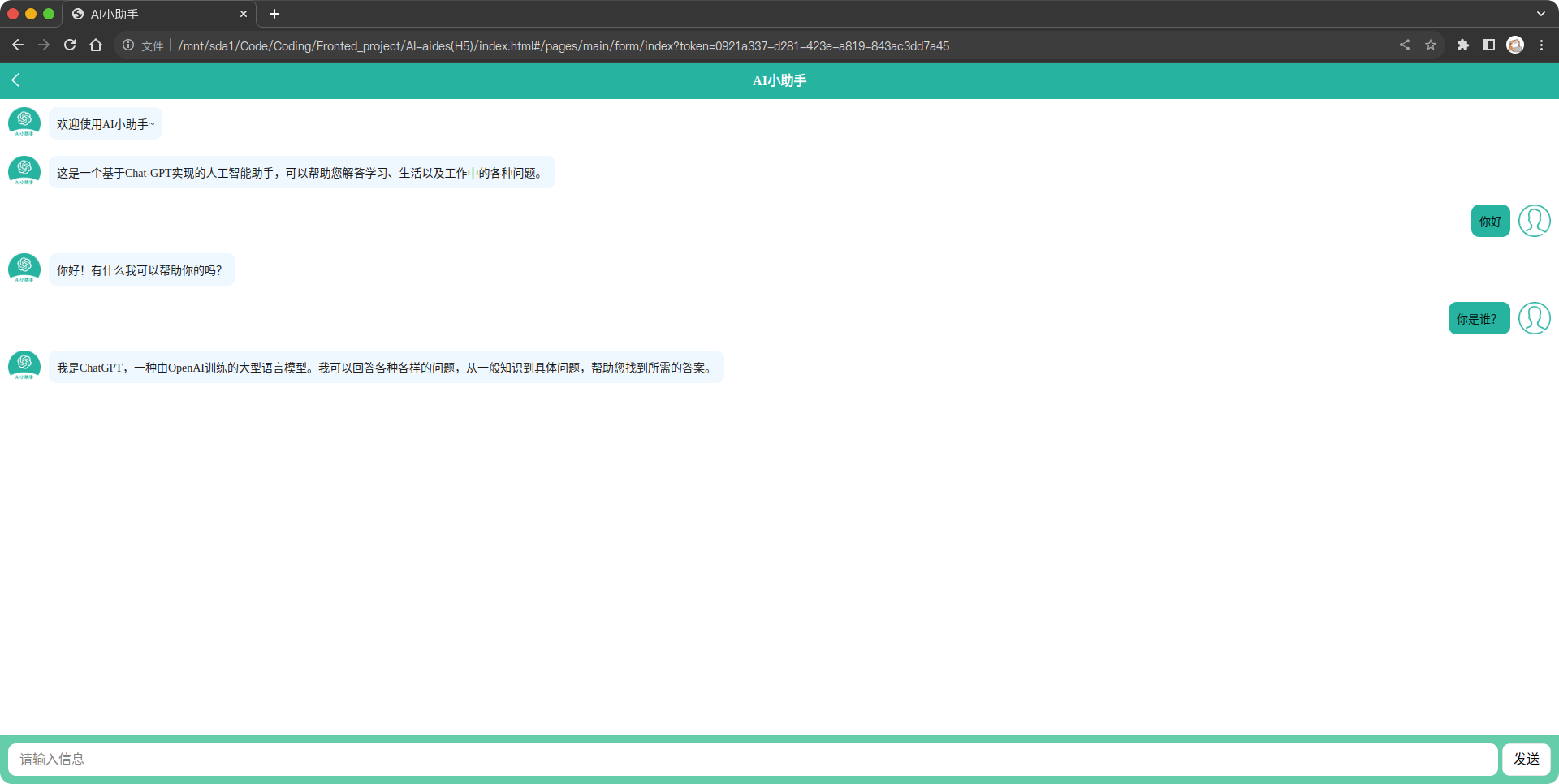This screenshot has height=784, width=1559.
Task: Open the browser home page icon
Action: pyautogui.click(x=96, y=45)
